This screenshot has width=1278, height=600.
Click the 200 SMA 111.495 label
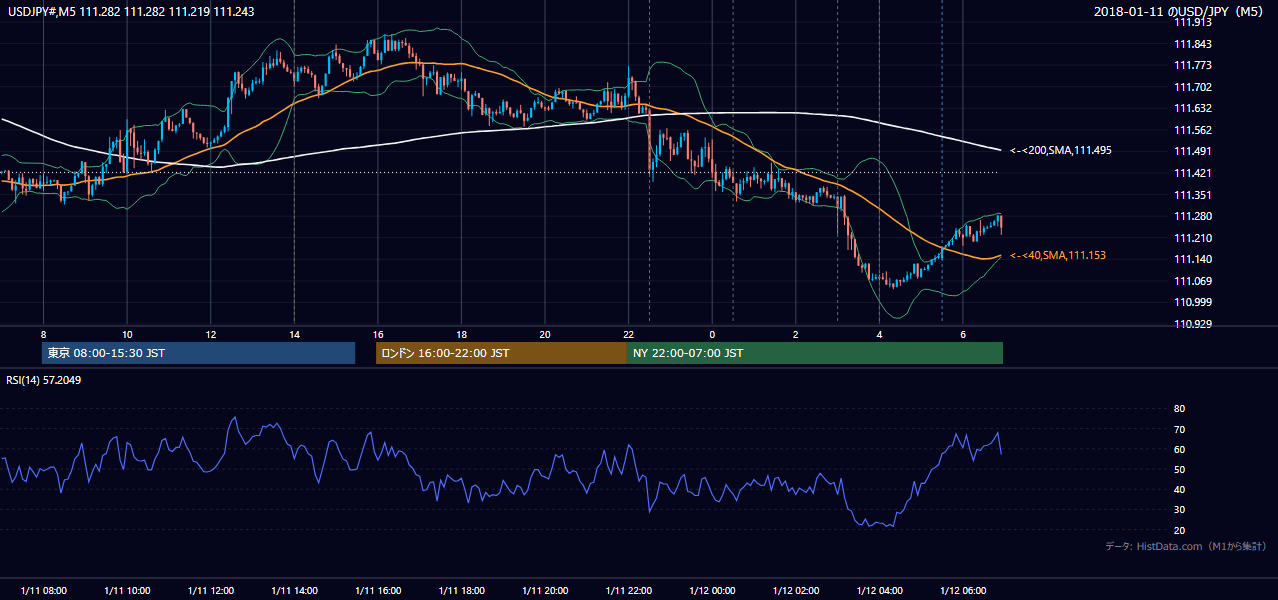coord(1061,150)
